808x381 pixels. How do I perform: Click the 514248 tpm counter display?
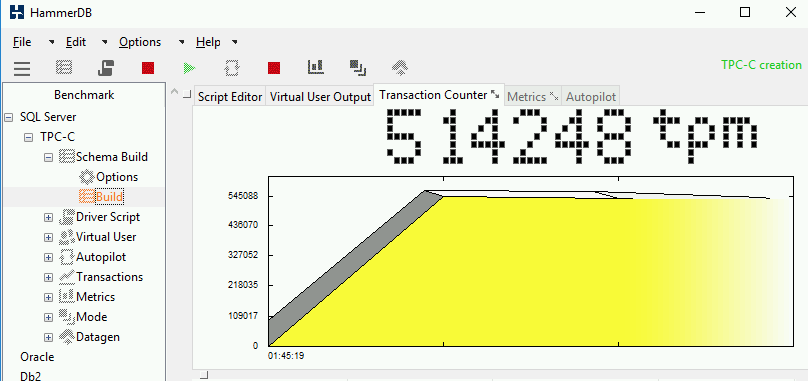click(571, 136)
